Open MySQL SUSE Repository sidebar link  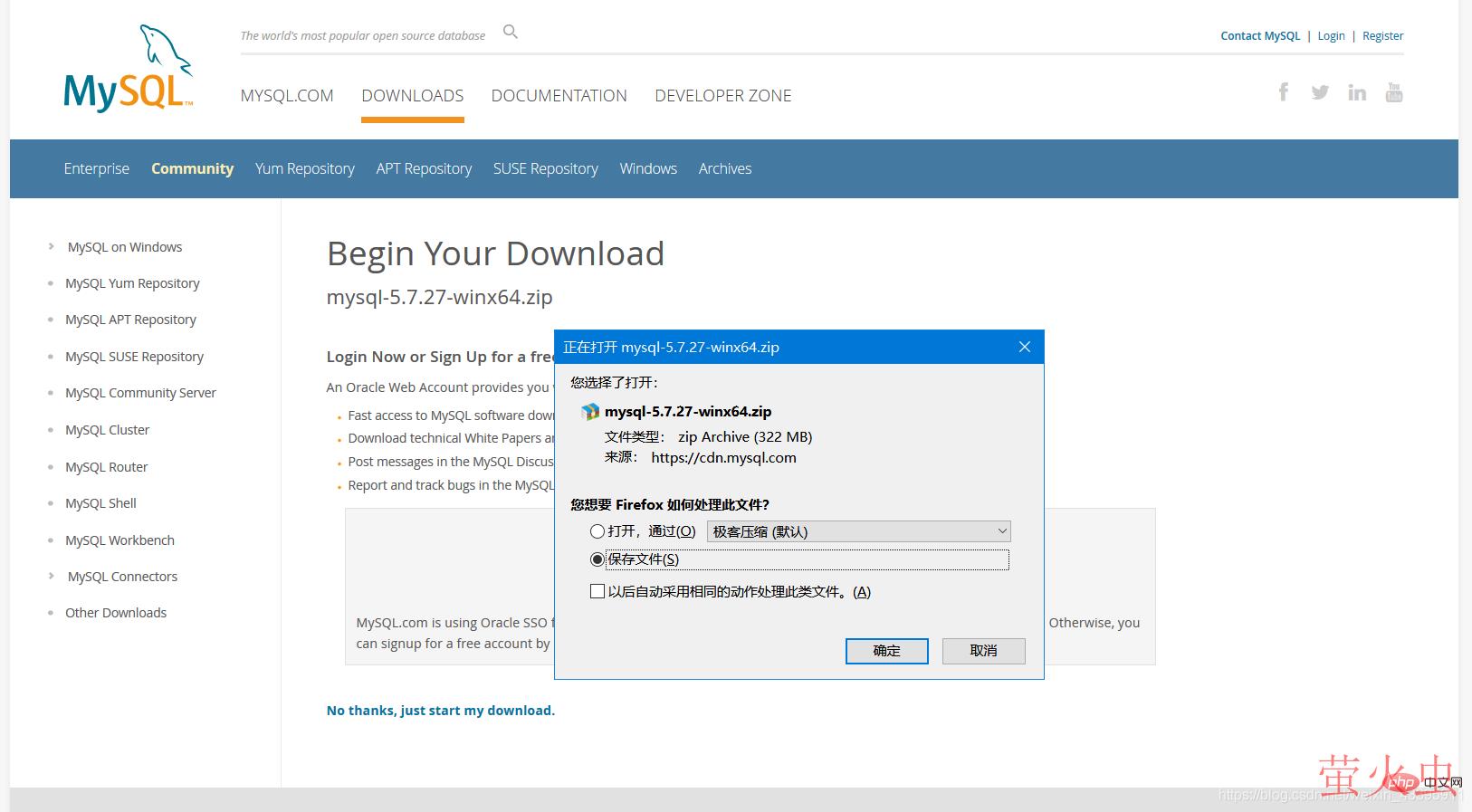point(134,357)
